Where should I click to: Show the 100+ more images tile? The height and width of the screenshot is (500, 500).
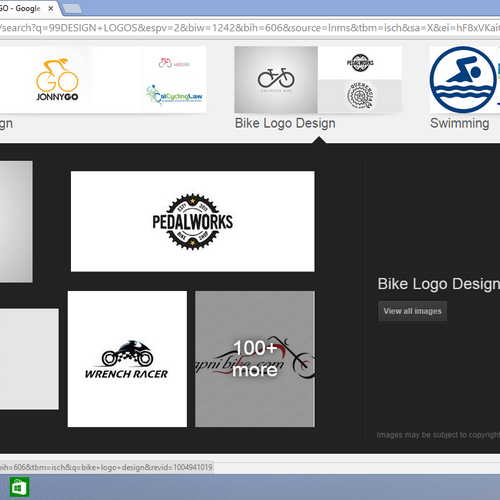(x=255, y=359)
